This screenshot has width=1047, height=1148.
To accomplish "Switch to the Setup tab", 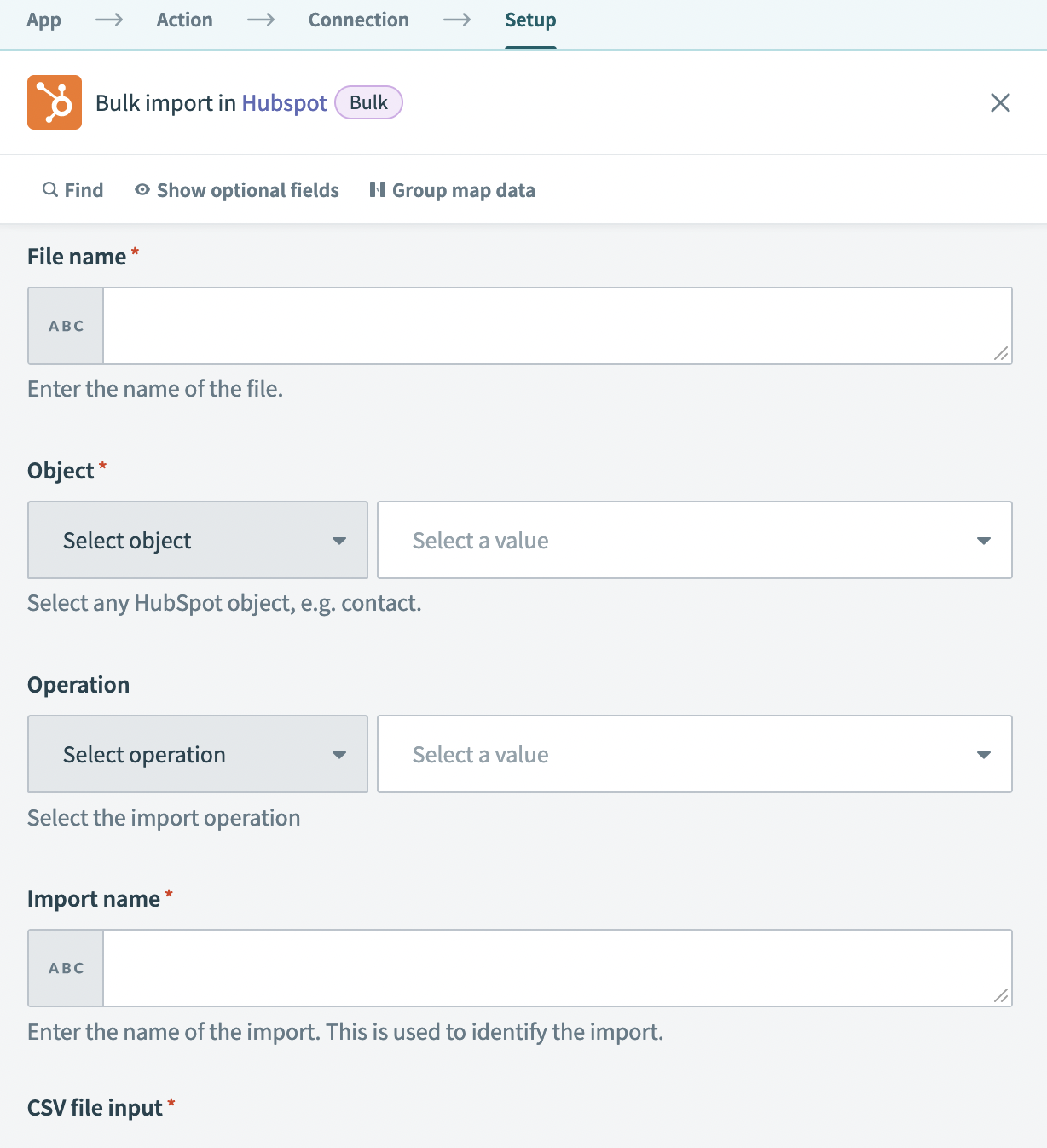I will (529, 20).
